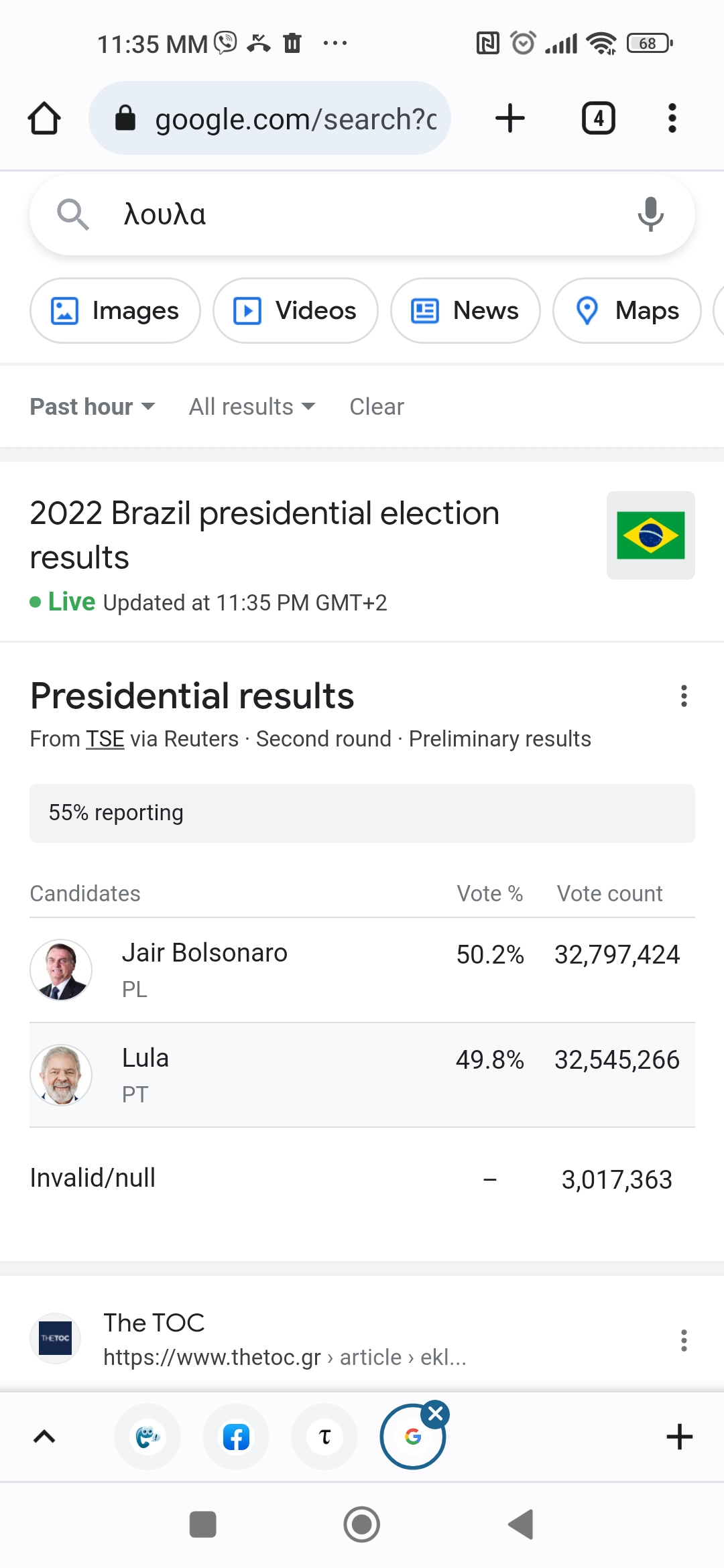The width and height of the screenshot is (724, 1568).
Task: Tap the microphone voice search icon
Action: [650, 214]
